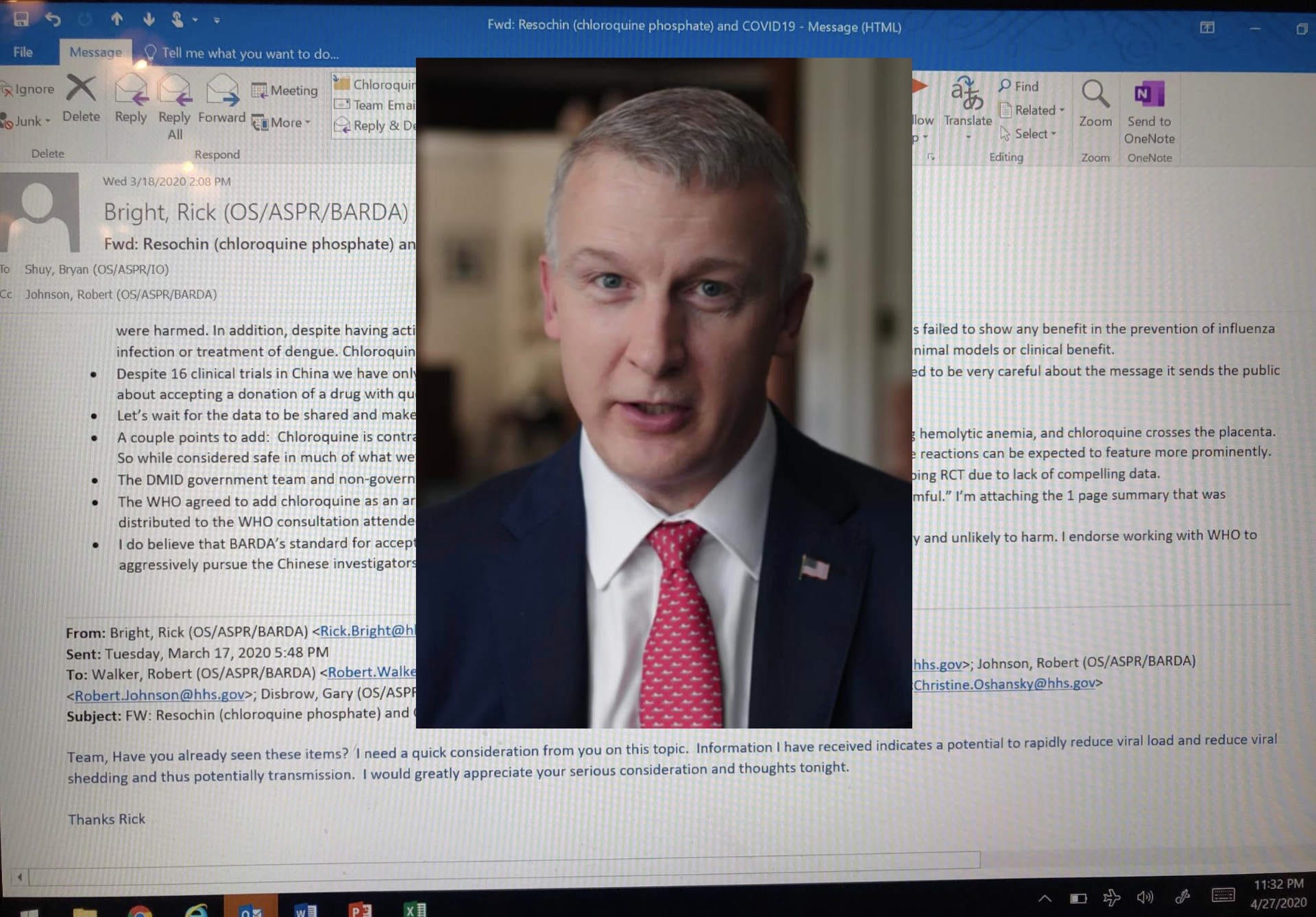Open Robert.Johnson@hhs.gov email link
The height and width of the screenshot is (917, 1316).
point(159,695)
